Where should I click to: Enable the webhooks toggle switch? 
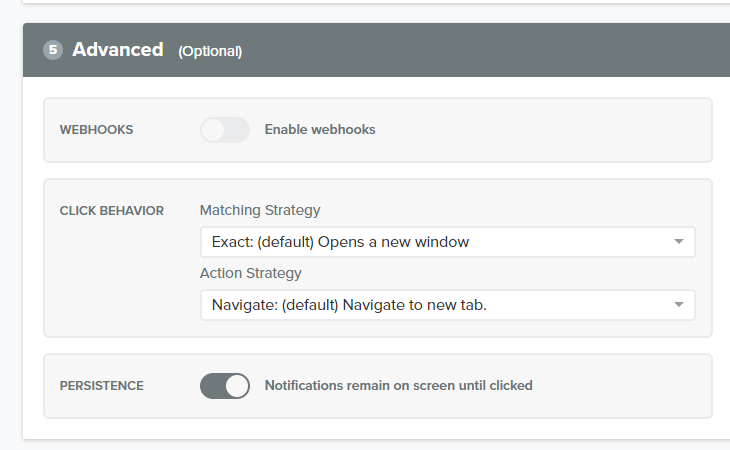click(224, 130)
